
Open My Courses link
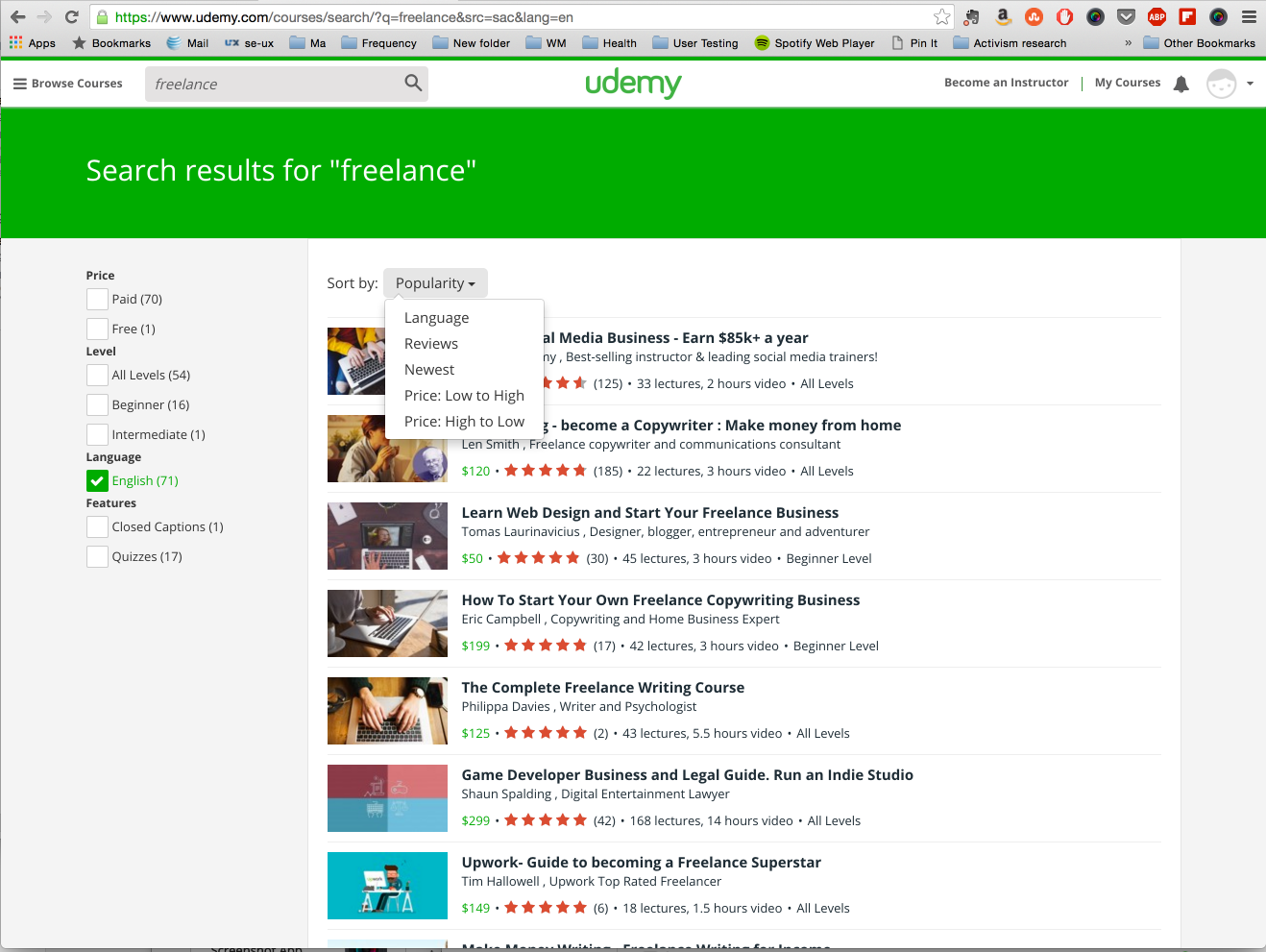click(x=1128, y=83)
